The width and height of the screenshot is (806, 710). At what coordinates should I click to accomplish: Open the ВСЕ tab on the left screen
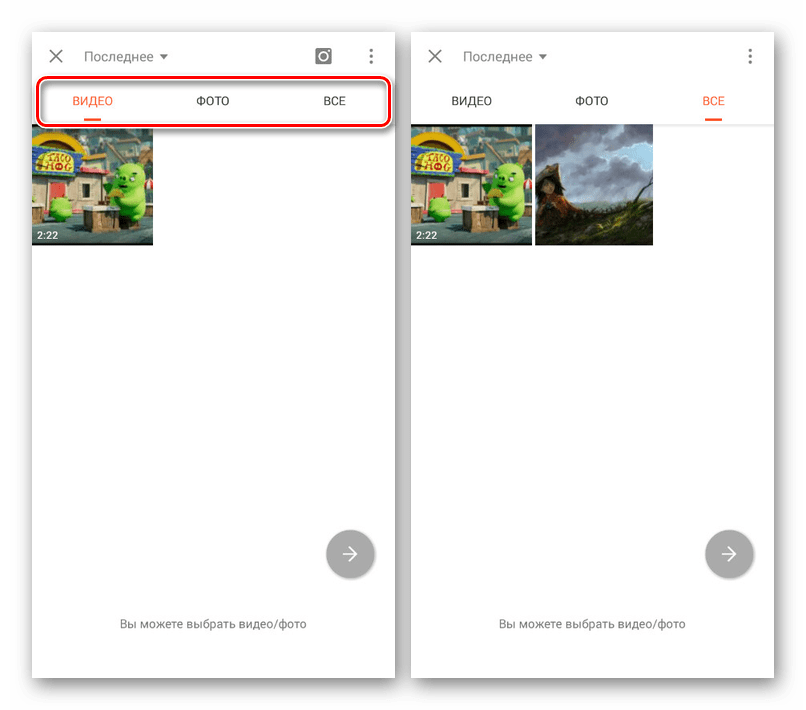point(334,100)
